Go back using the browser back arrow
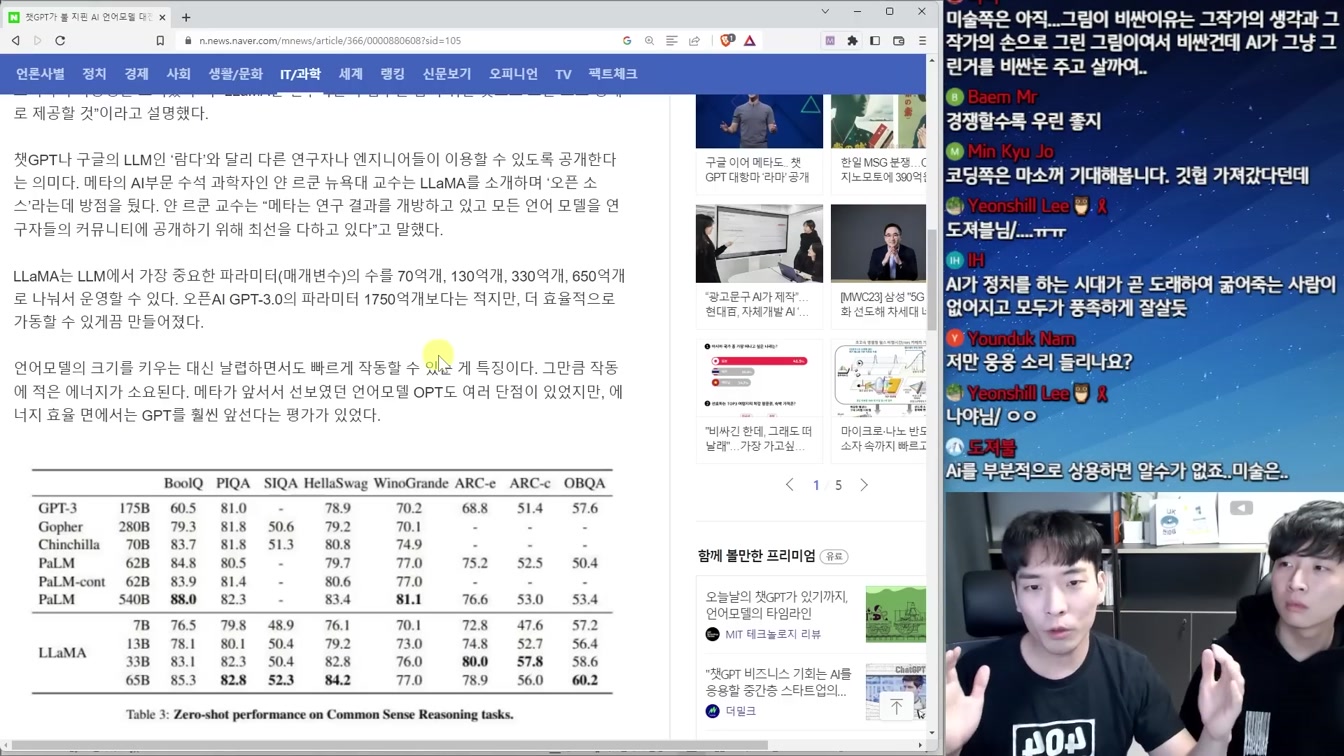 (x=16, y=41)
